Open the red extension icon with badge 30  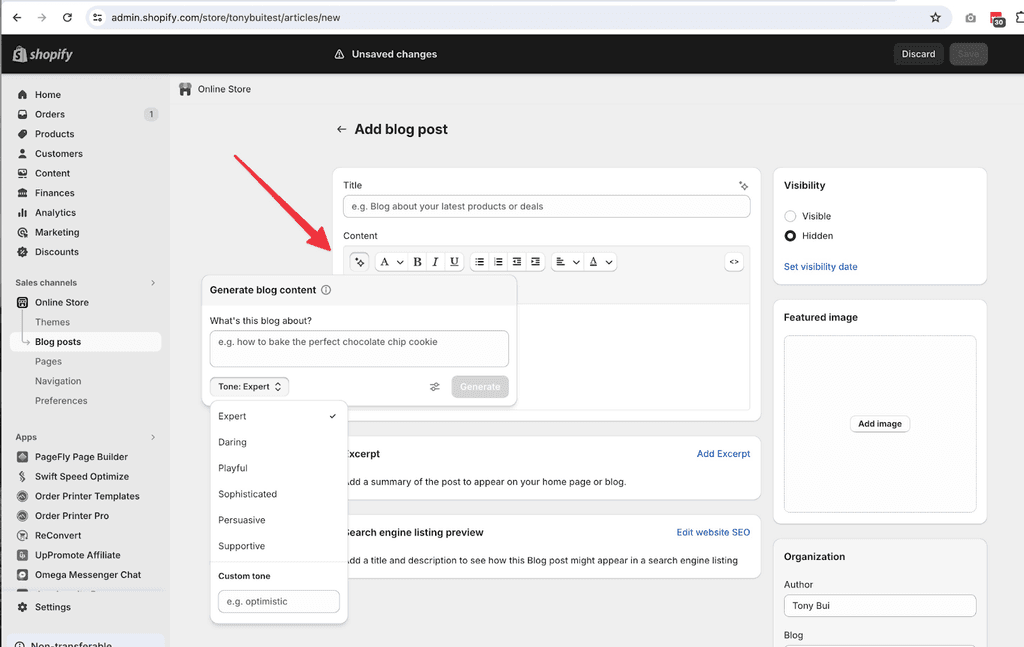pos(997,18)
